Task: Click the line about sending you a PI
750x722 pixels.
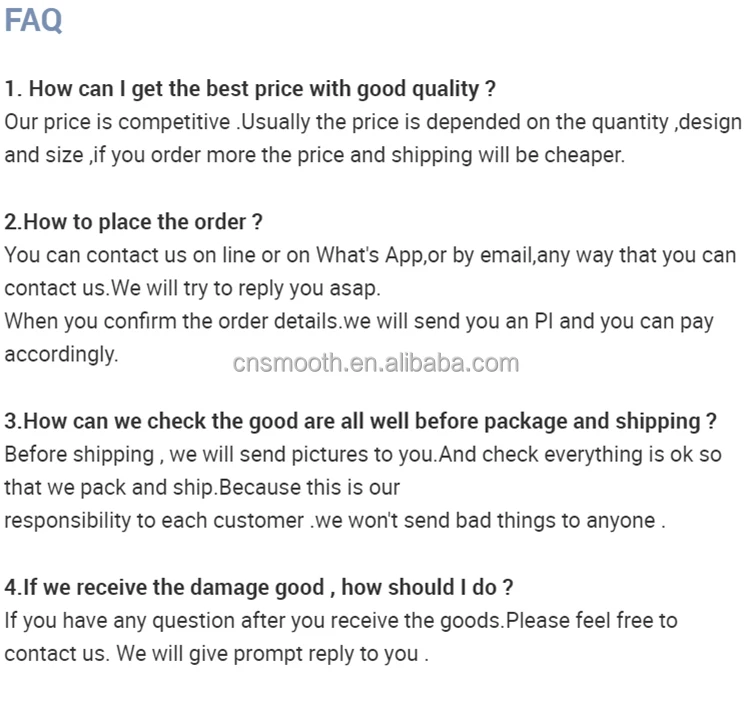Action: coord(359,322)
